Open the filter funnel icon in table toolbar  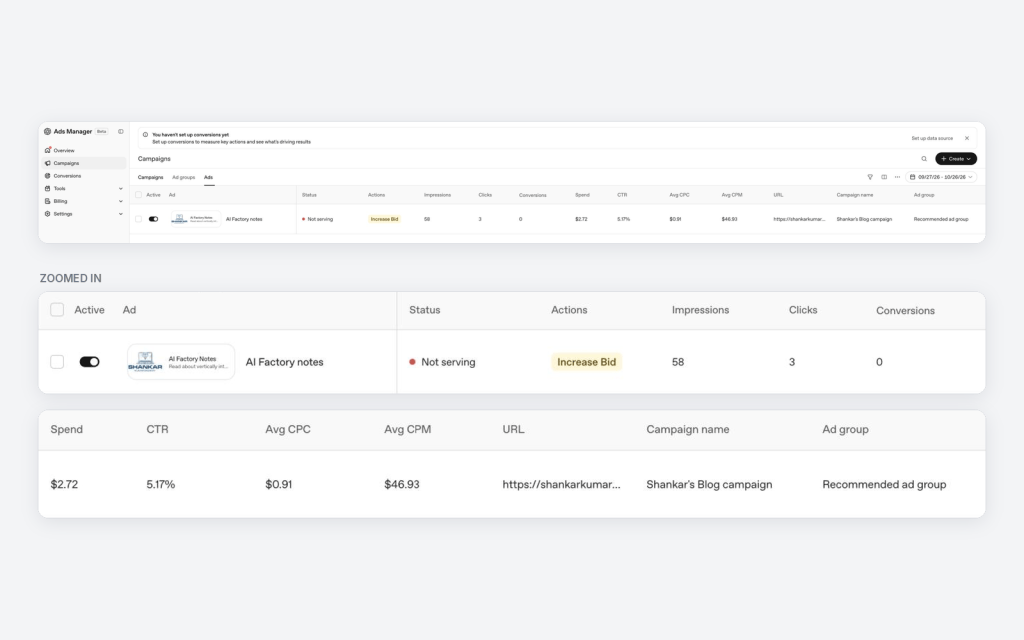[870, 177]
